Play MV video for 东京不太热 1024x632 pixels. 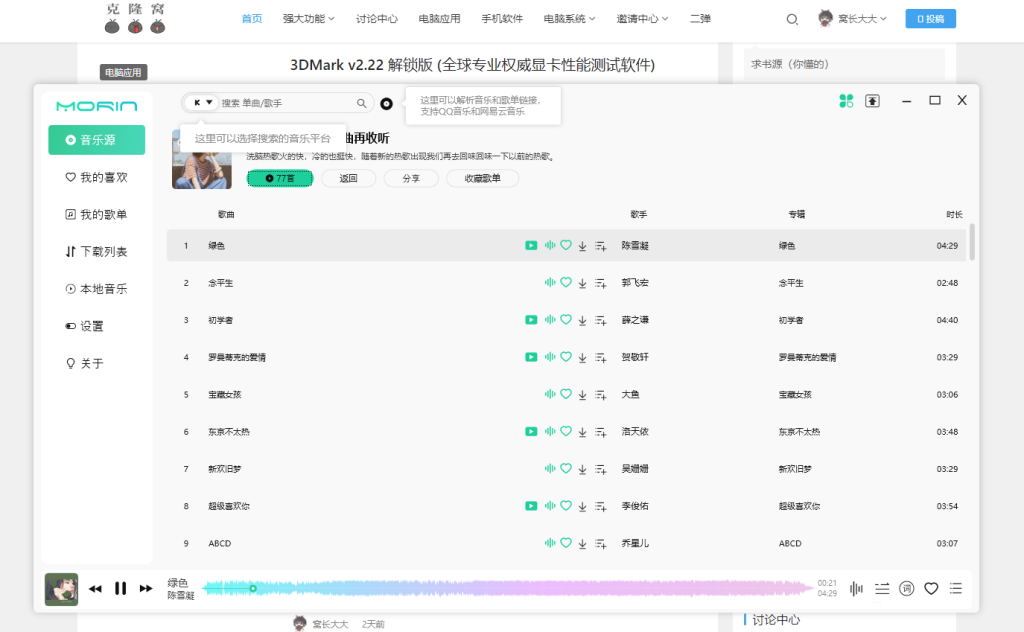coord(531,432)
